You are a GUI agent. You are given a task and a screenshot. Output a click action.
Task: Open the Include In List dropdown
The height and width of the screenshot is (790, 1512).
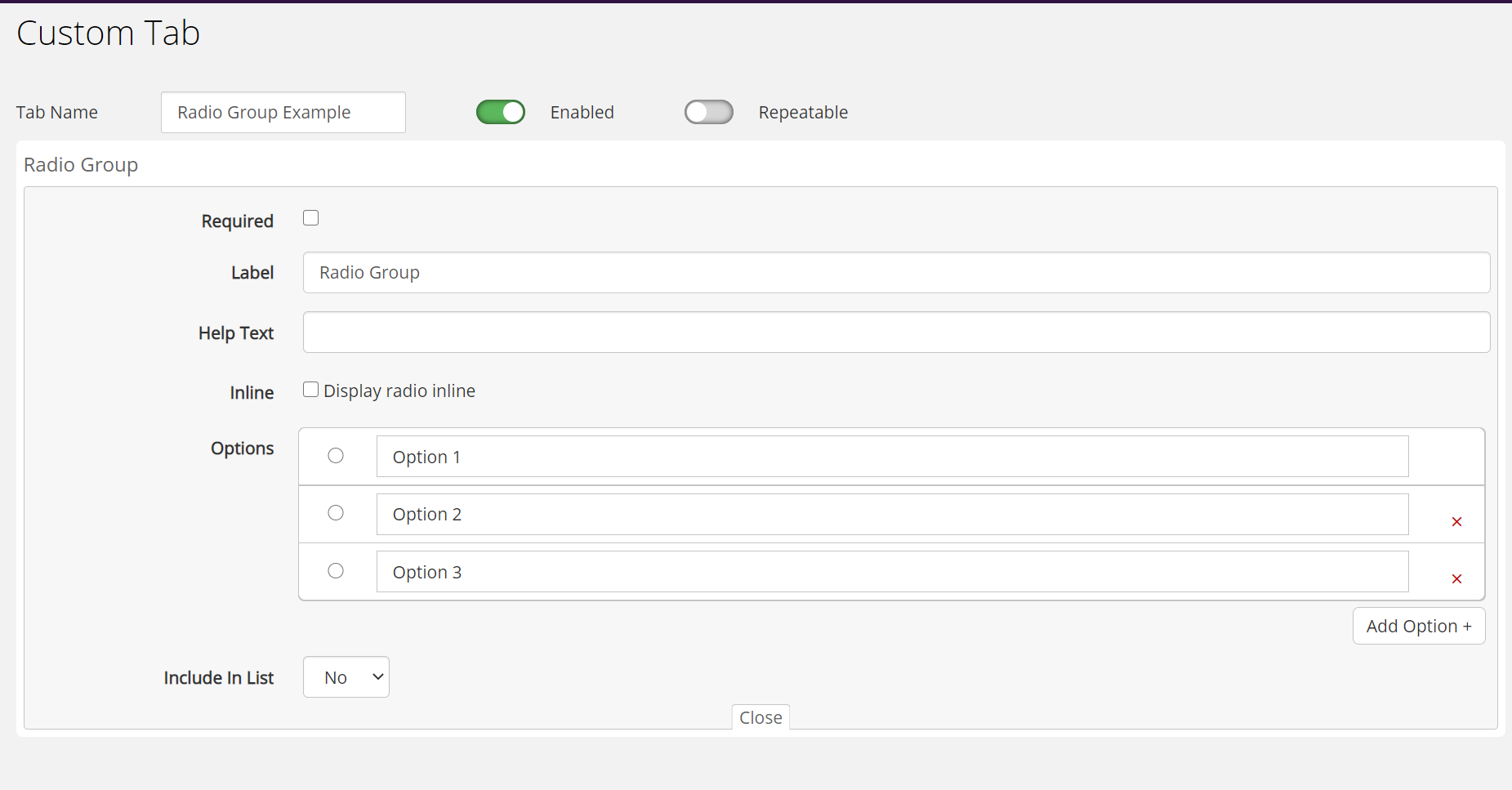pyautogui.click(x=346, y=677)
